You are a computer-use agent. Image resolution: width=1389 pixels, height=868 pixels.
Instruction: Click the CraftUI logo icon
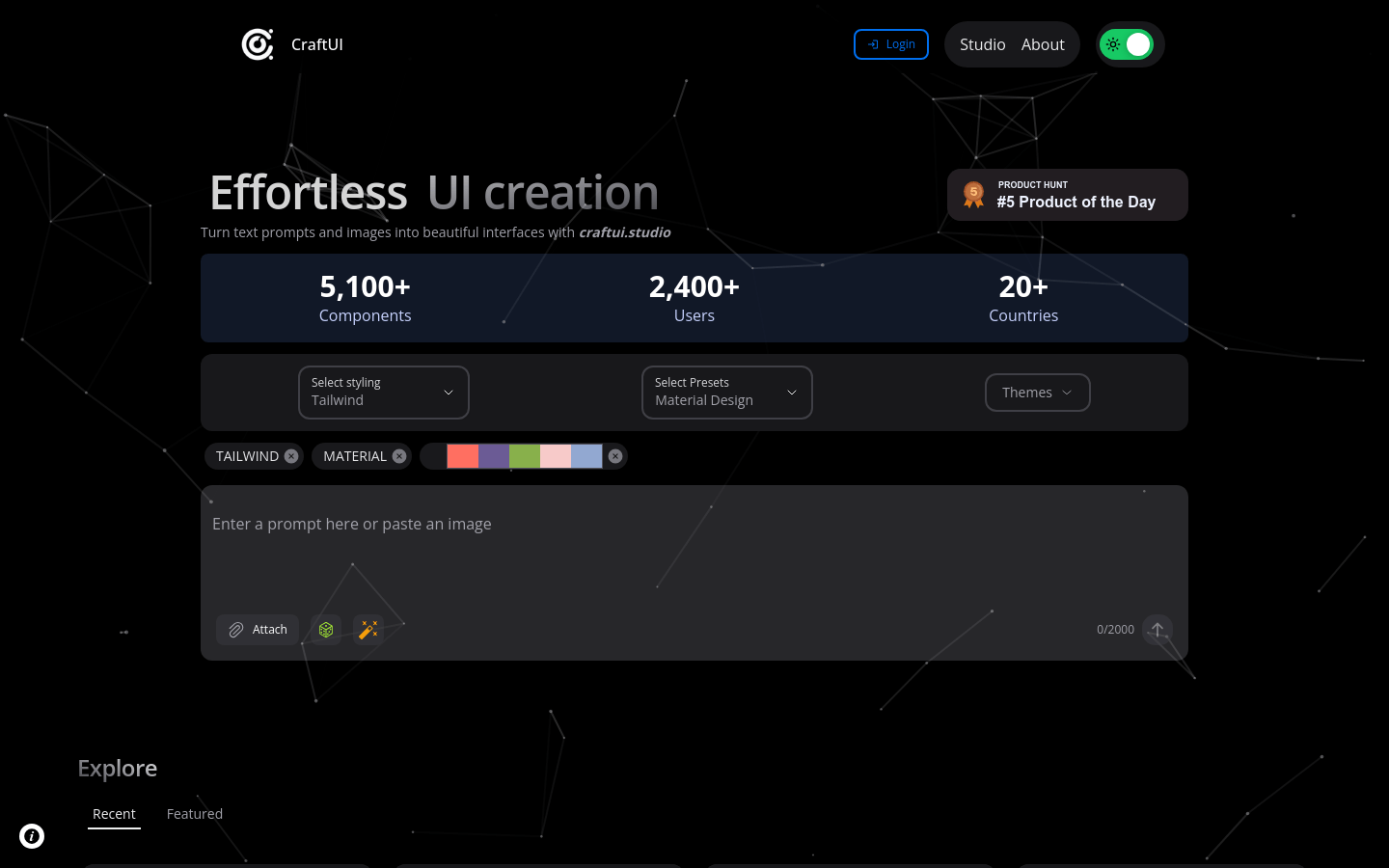(258, 44)
